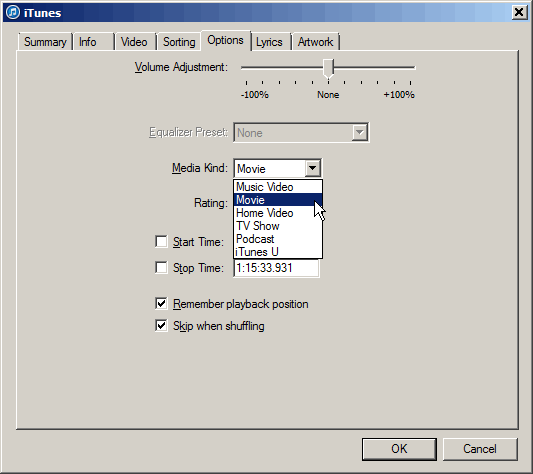
Task: Uncheck Remember playback position
Action: 161,304
